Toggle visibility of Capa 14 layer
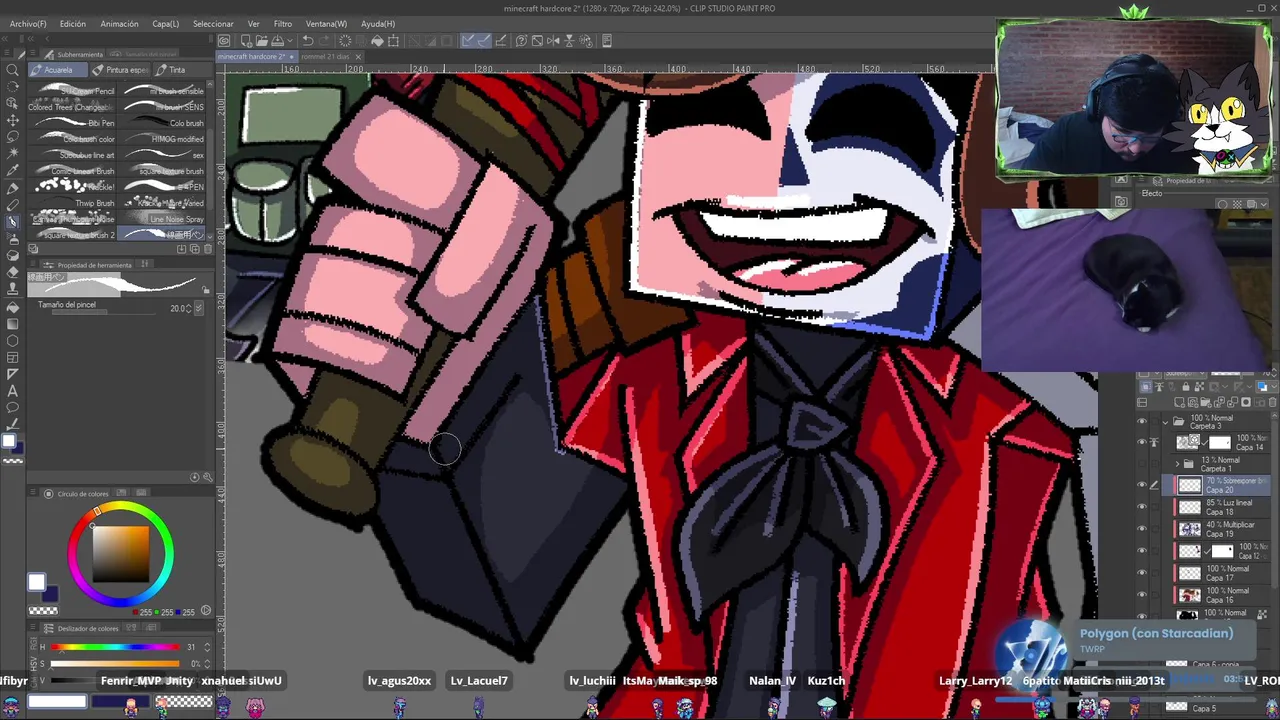Screen dimensions: 1280x720 pyautogui.click(x=1142, y=442)
